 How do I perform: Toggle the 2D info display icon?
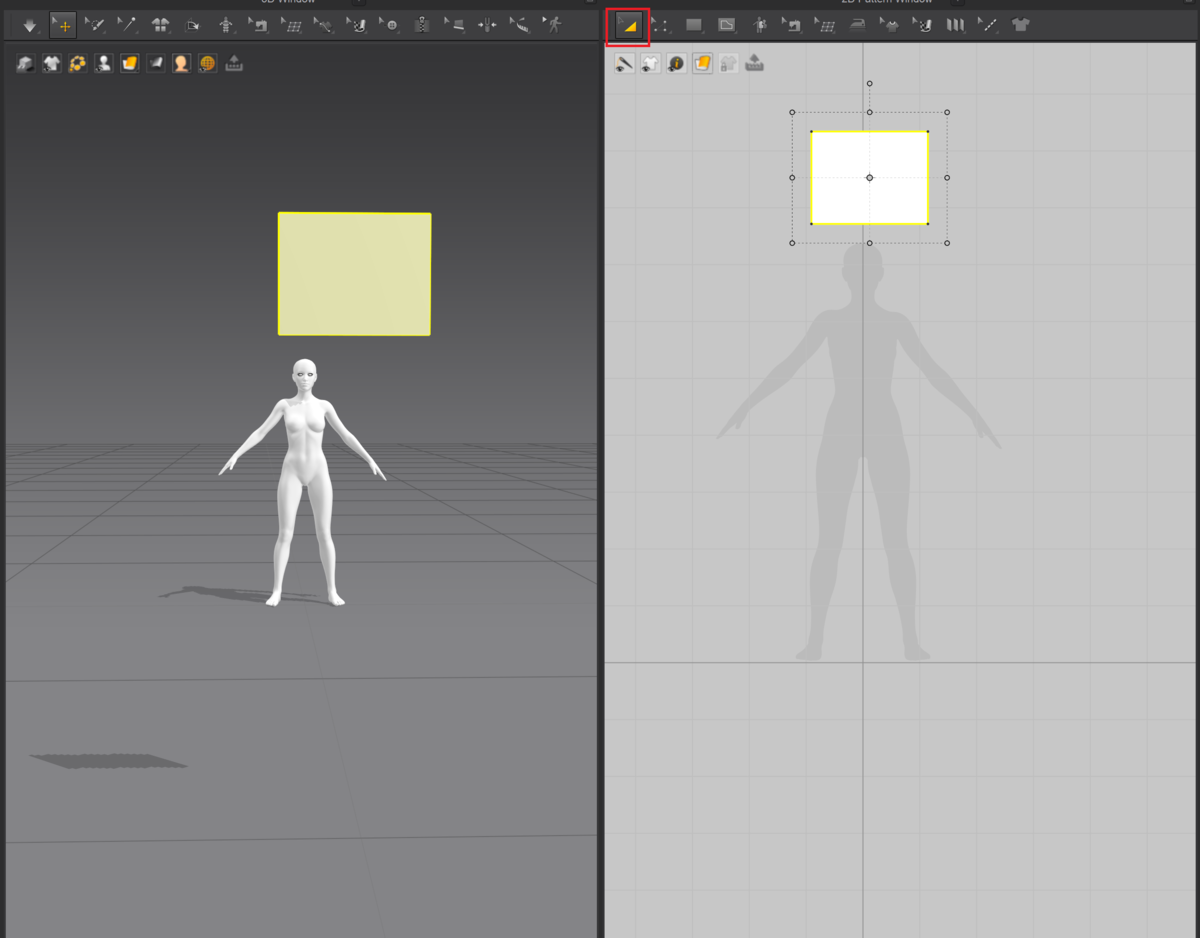676,64
